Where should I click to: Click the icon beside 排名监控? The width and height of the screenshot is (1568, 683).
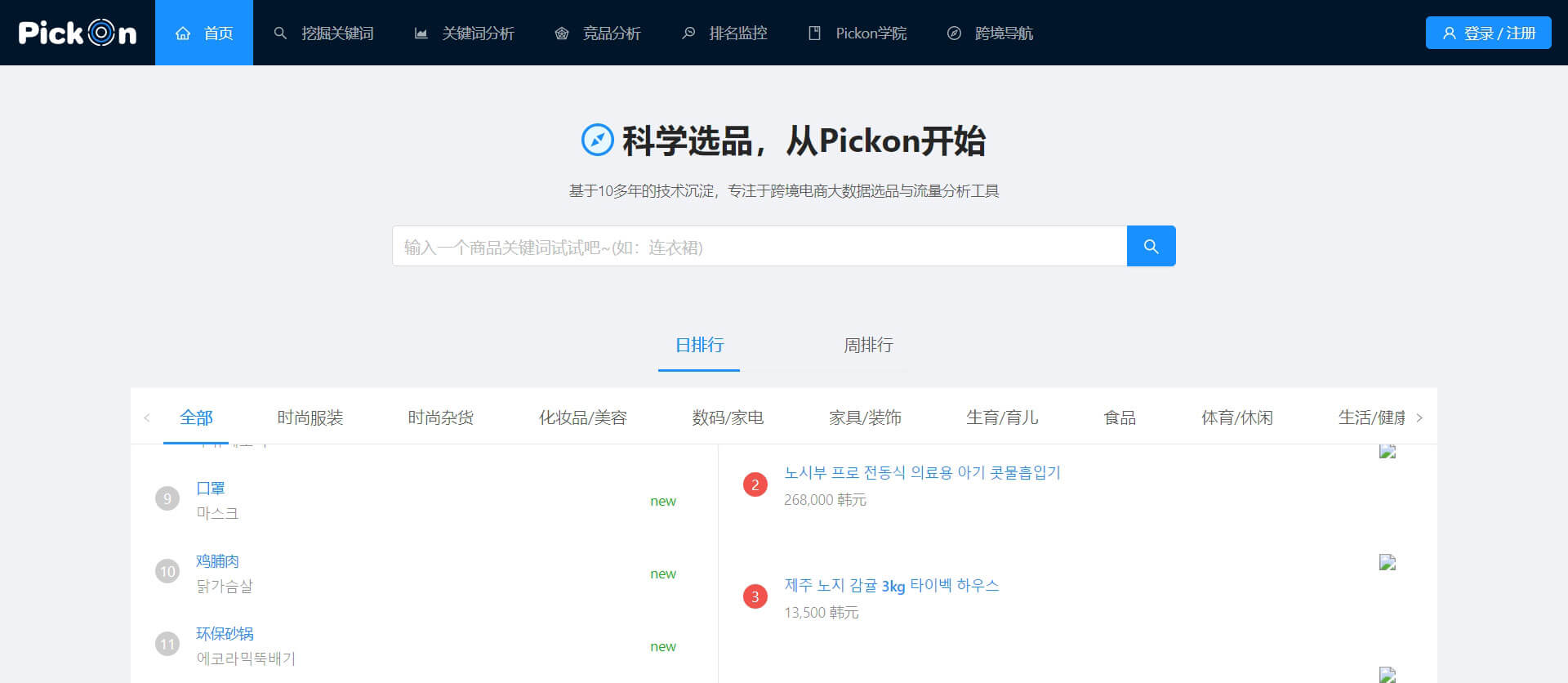[688, 33]
